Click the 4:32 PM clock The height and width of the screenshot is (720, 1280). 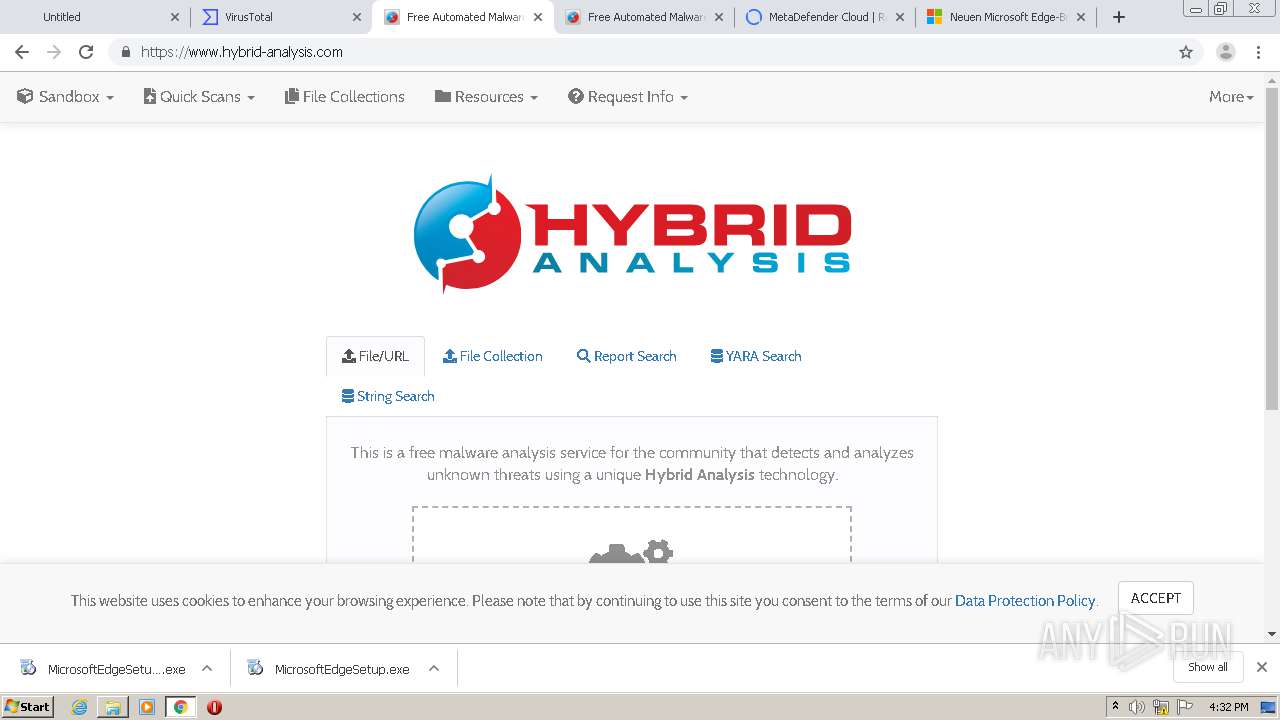point(1228,707)
